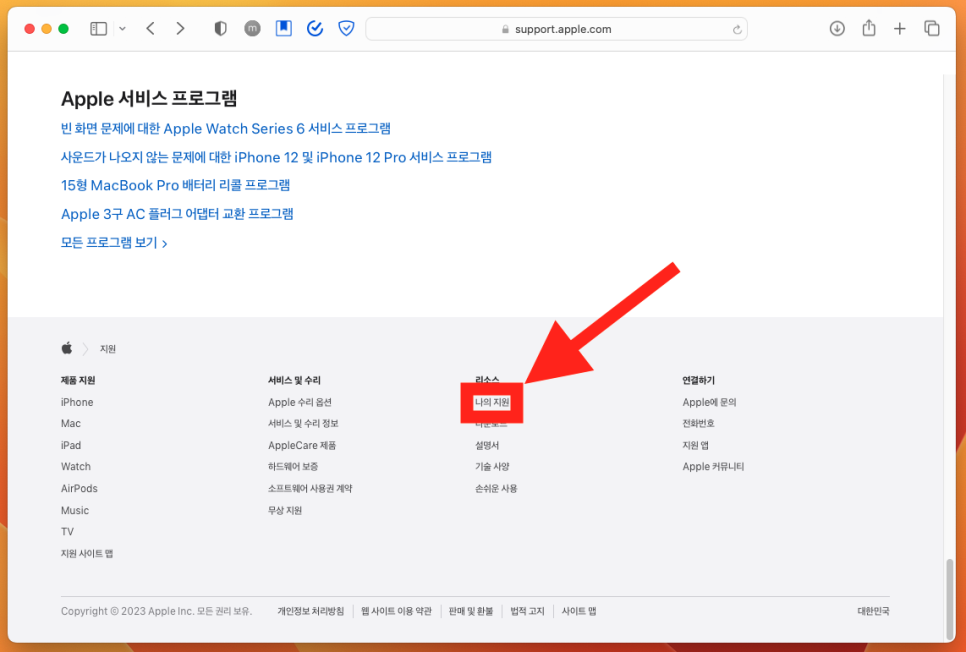Open 손쉬운 사용 link

[x=496, y=488]
